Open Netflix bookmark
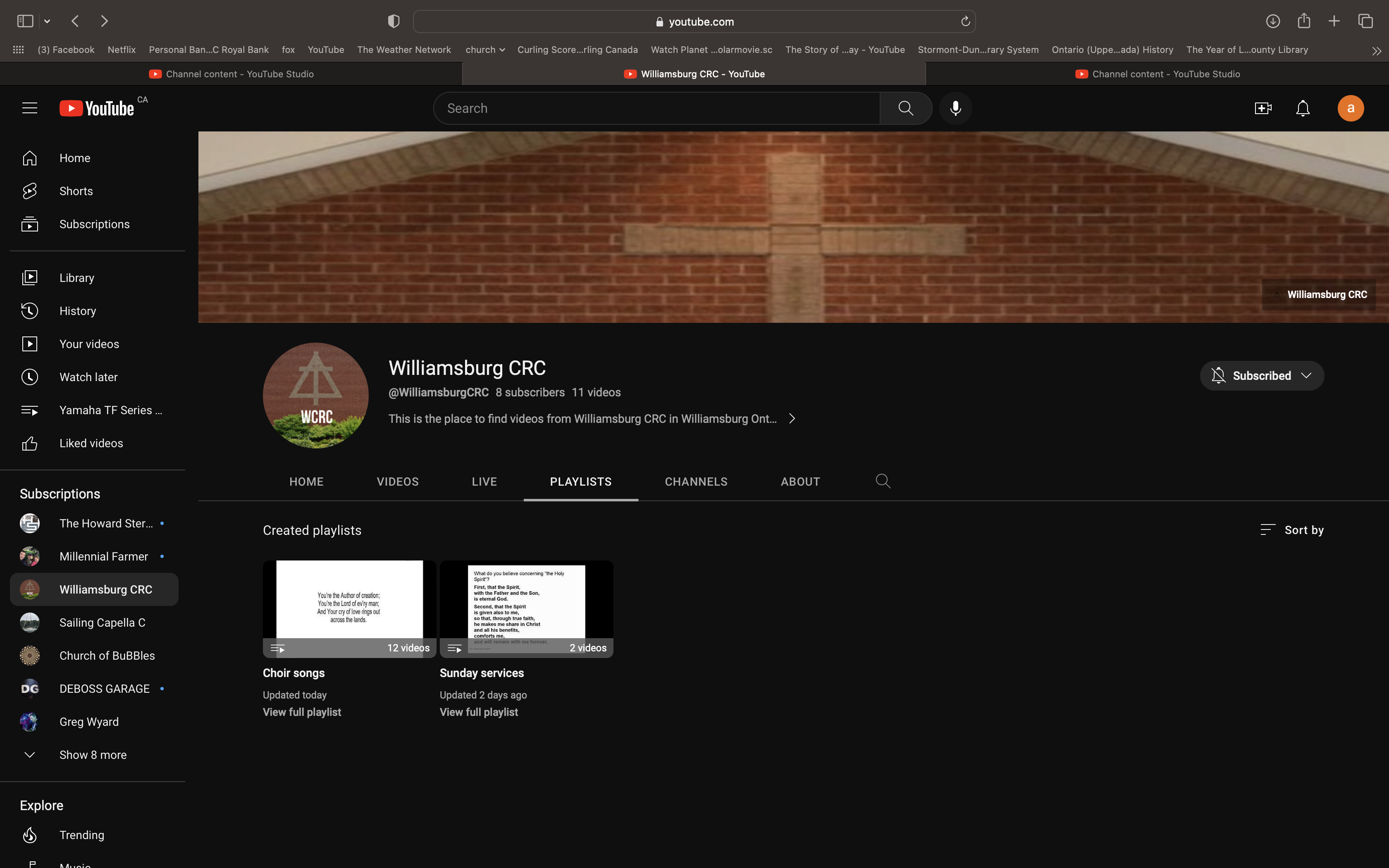This screenshot has height=868, width=1389. pos(122,50)
